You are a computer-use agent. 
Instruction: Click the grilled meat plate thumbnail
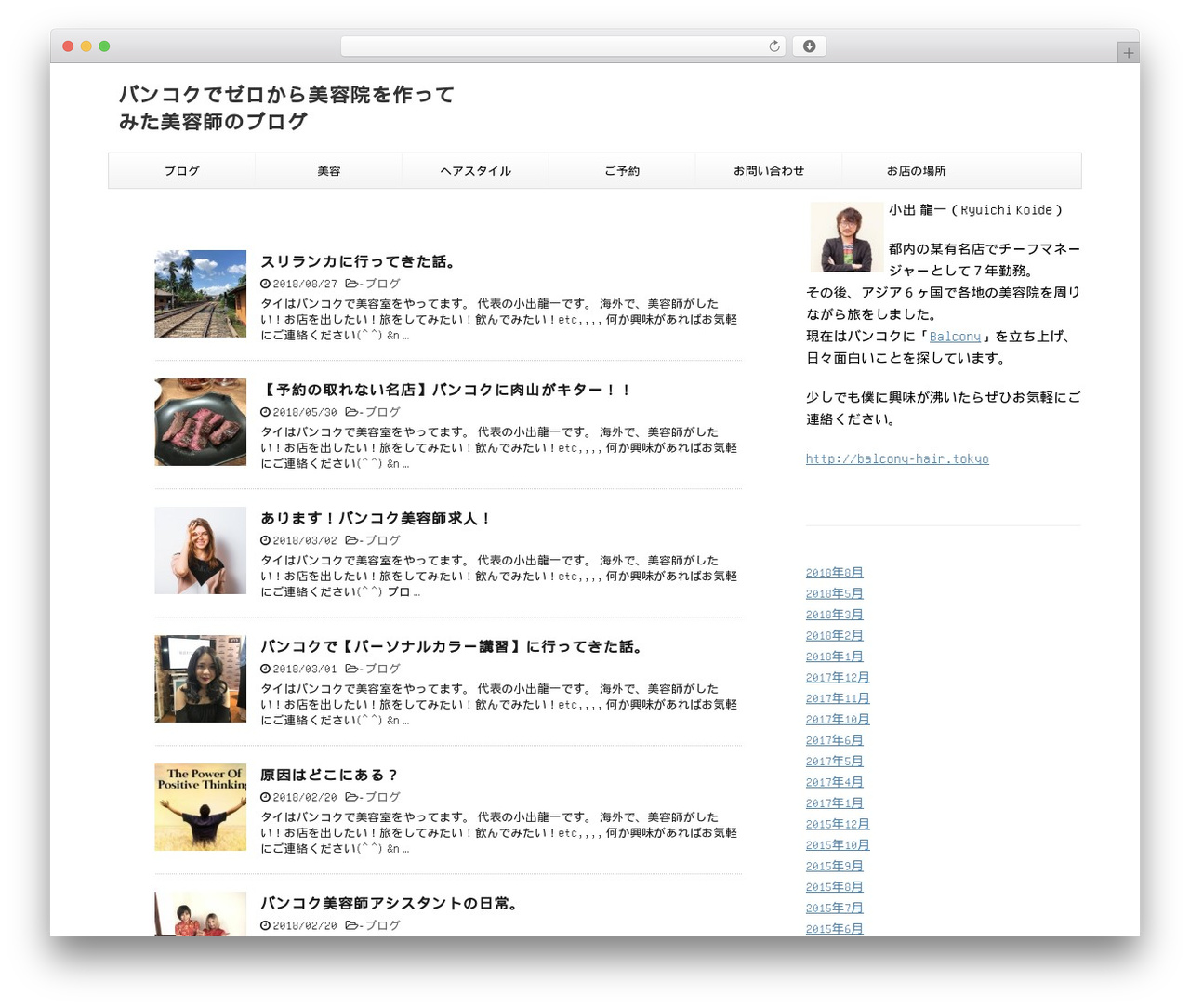[x=201, y=422]
